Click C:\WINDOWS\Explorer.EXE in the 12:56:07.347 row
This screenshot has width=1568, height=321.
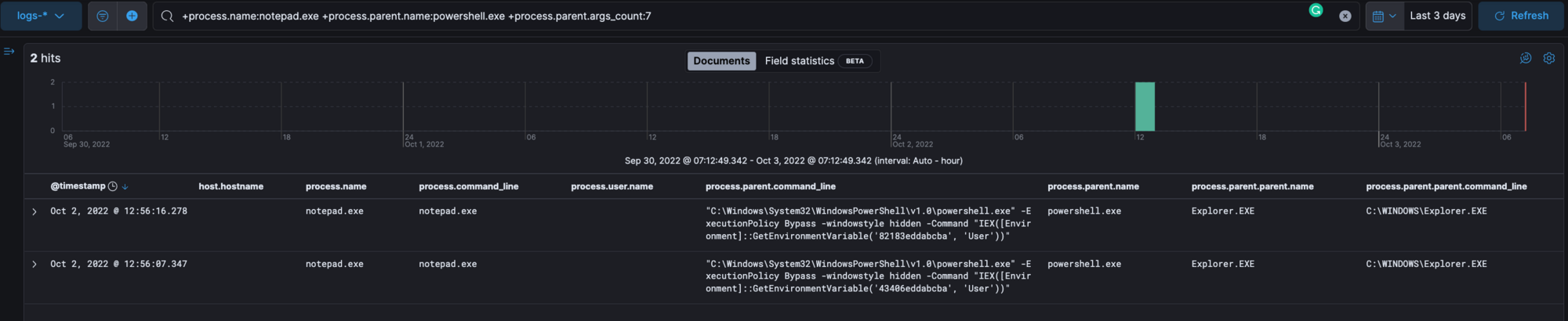1426,264
